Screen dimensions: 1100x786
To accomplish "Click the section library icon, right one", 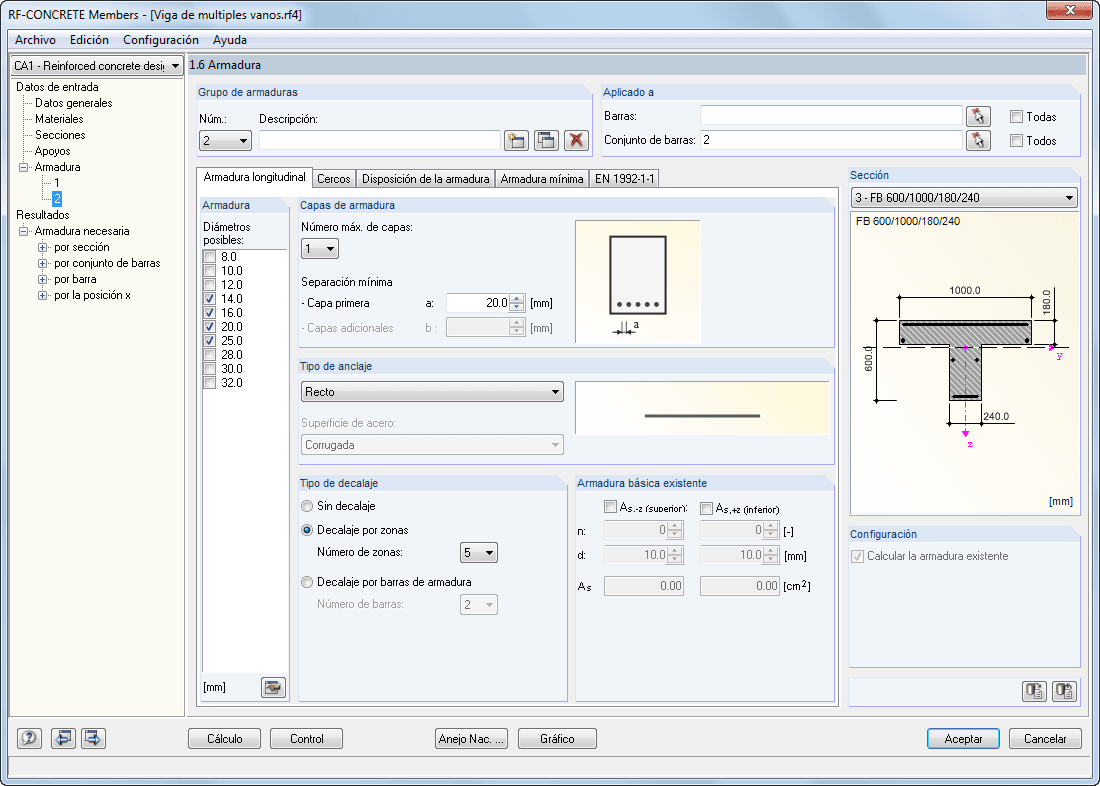I will 1065,691.
